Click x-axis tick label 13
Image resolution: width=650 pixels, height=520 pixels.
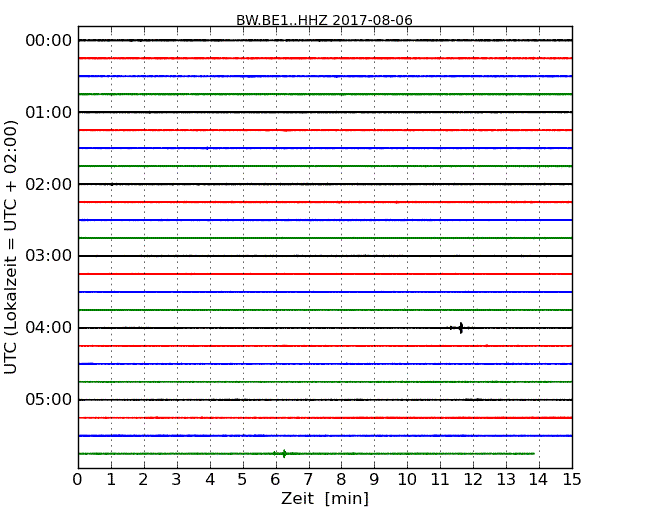tap(506, 480)
